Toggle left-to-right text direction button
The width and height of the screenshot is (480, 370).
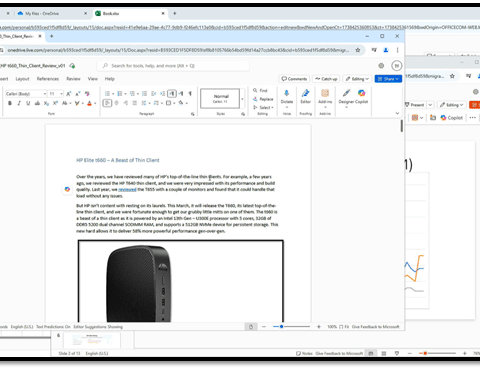(x=172, y=94)
